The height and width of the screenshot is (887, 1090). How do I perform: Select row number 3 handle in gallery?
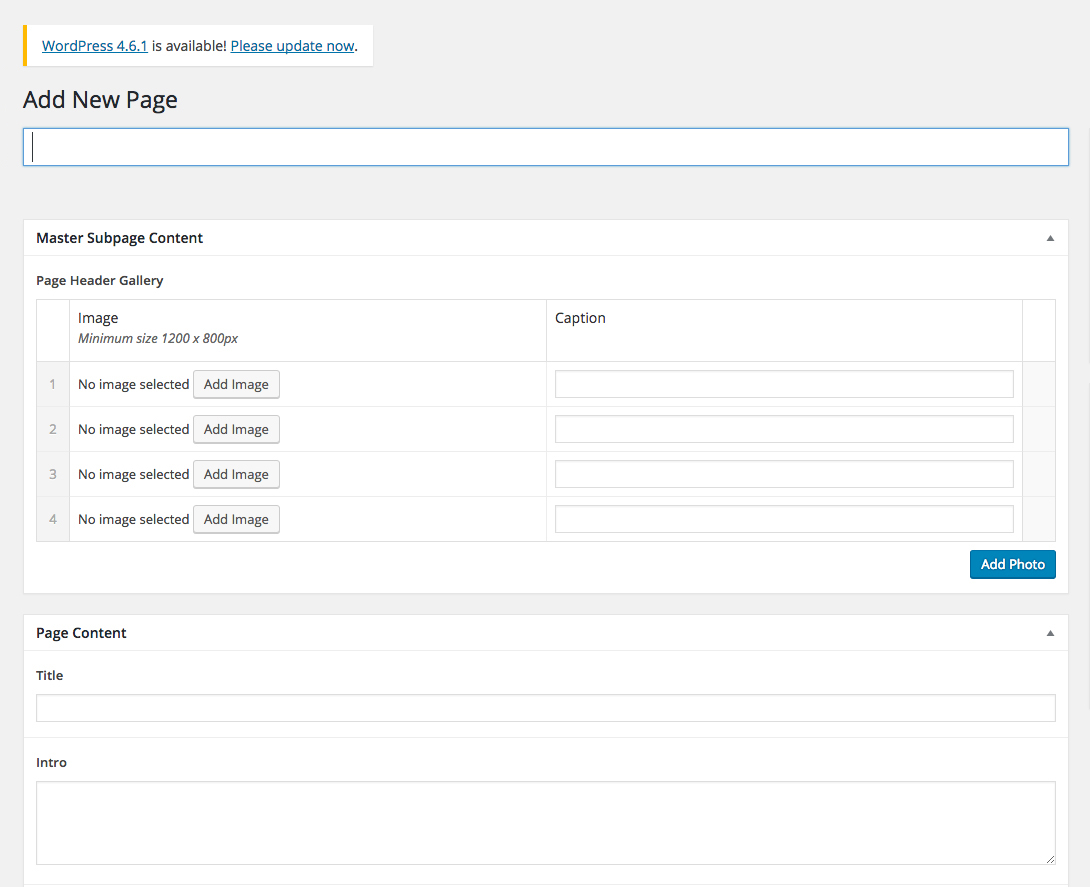pos(53,474)
